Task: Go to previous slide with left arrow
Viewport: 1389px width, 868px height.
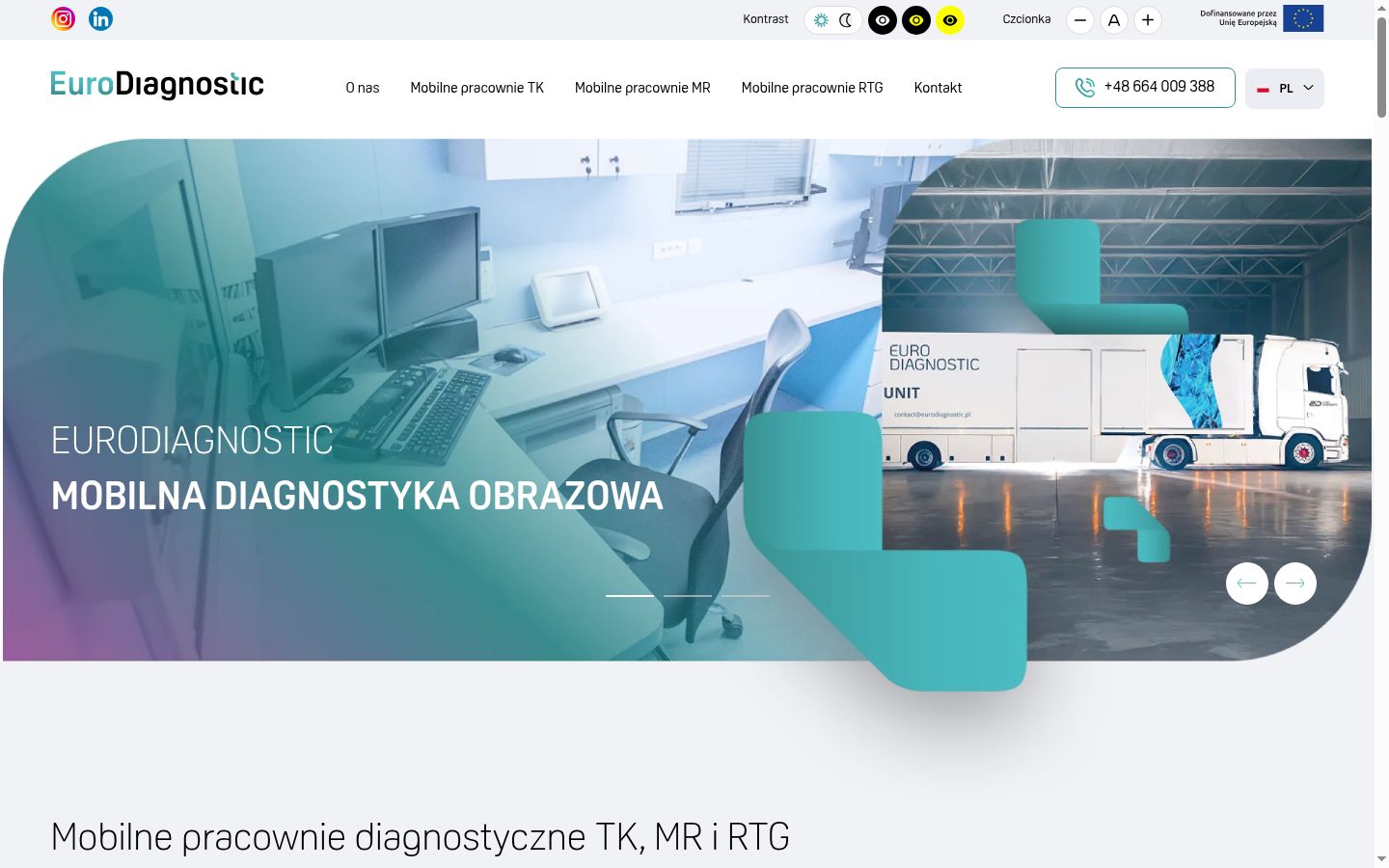Action: (1247, 583)
